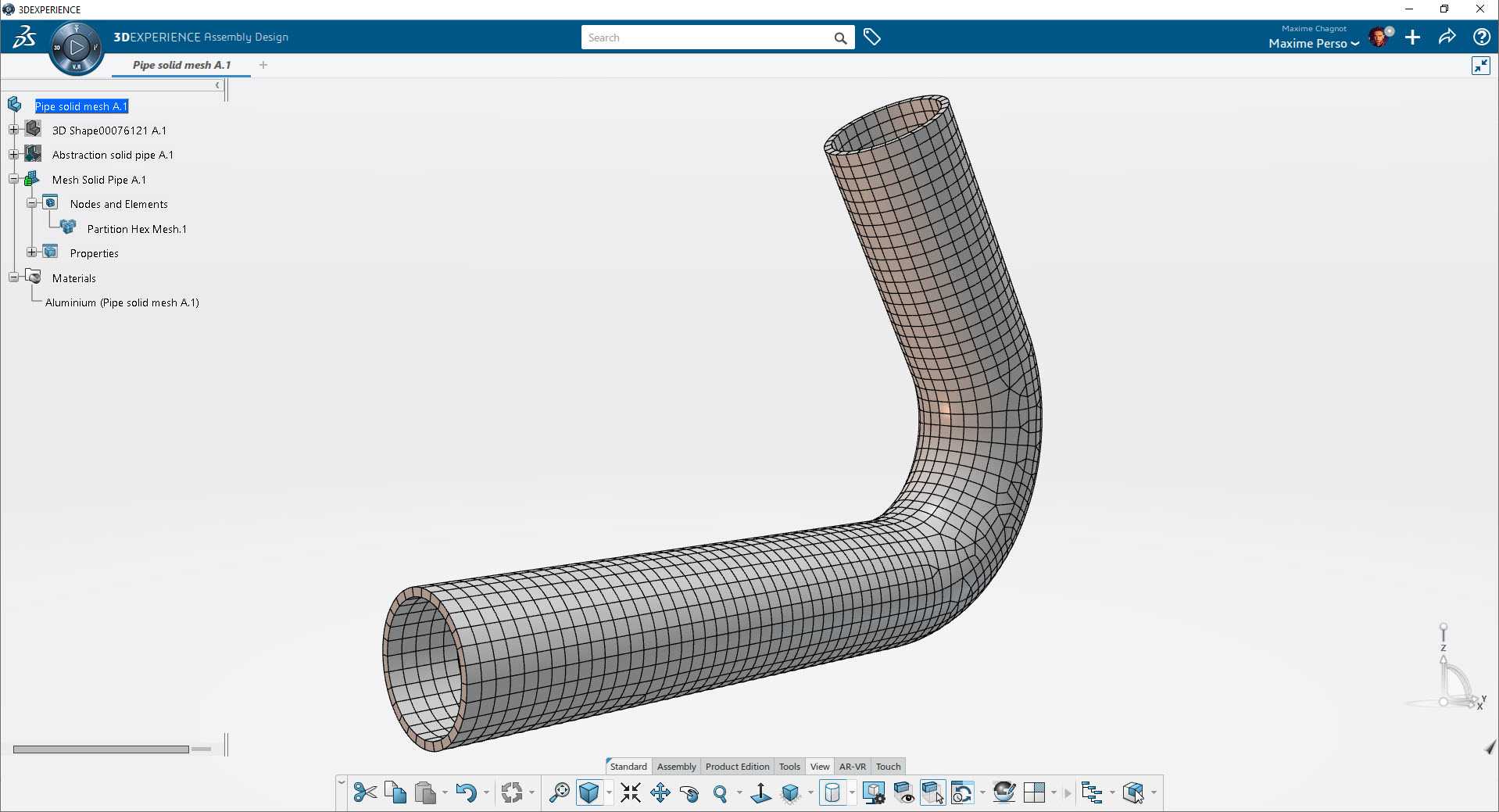The image size is (1499, 812).
Task: Expand the 3D Shape00076121 A.1 node
Action: [x=13, y=130]
